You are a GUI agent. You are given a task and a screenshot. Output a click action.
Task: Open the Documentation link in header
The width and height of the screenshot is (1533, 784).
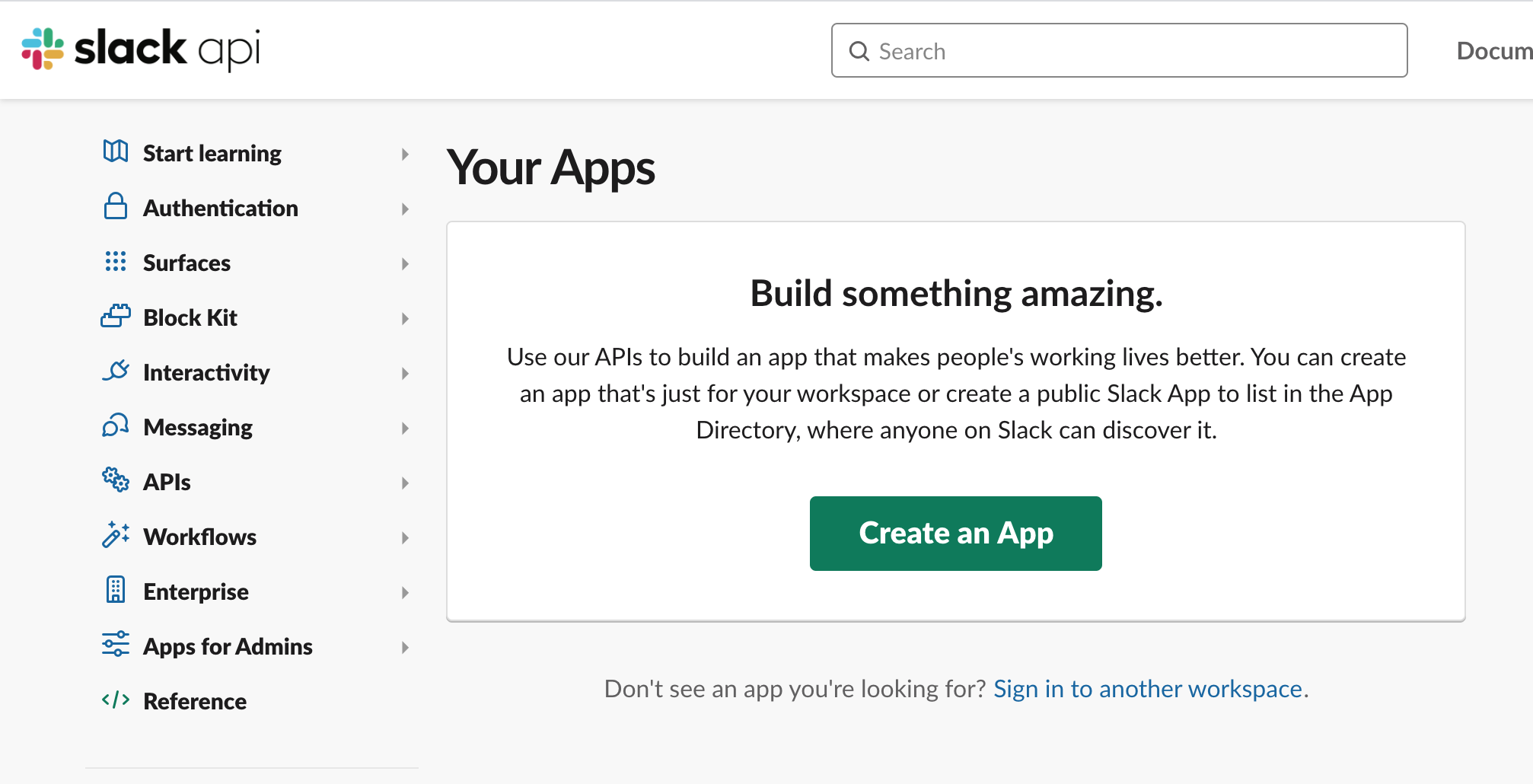(1494, 51)
